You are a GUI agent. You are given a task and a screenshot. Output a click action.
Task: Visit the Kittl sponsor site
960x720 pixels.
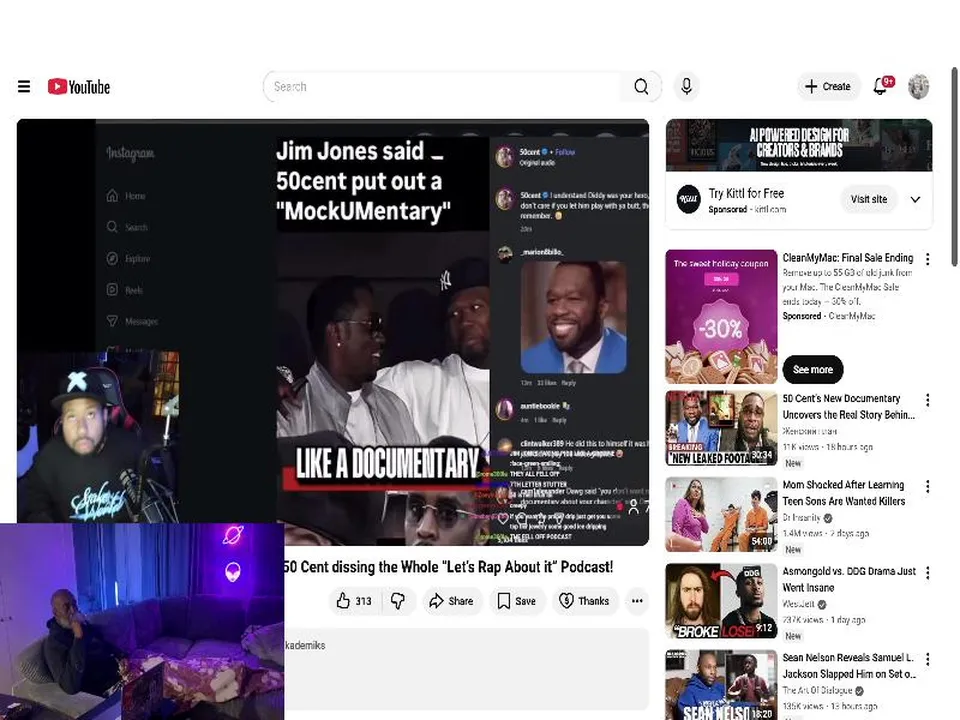[868, 199]
